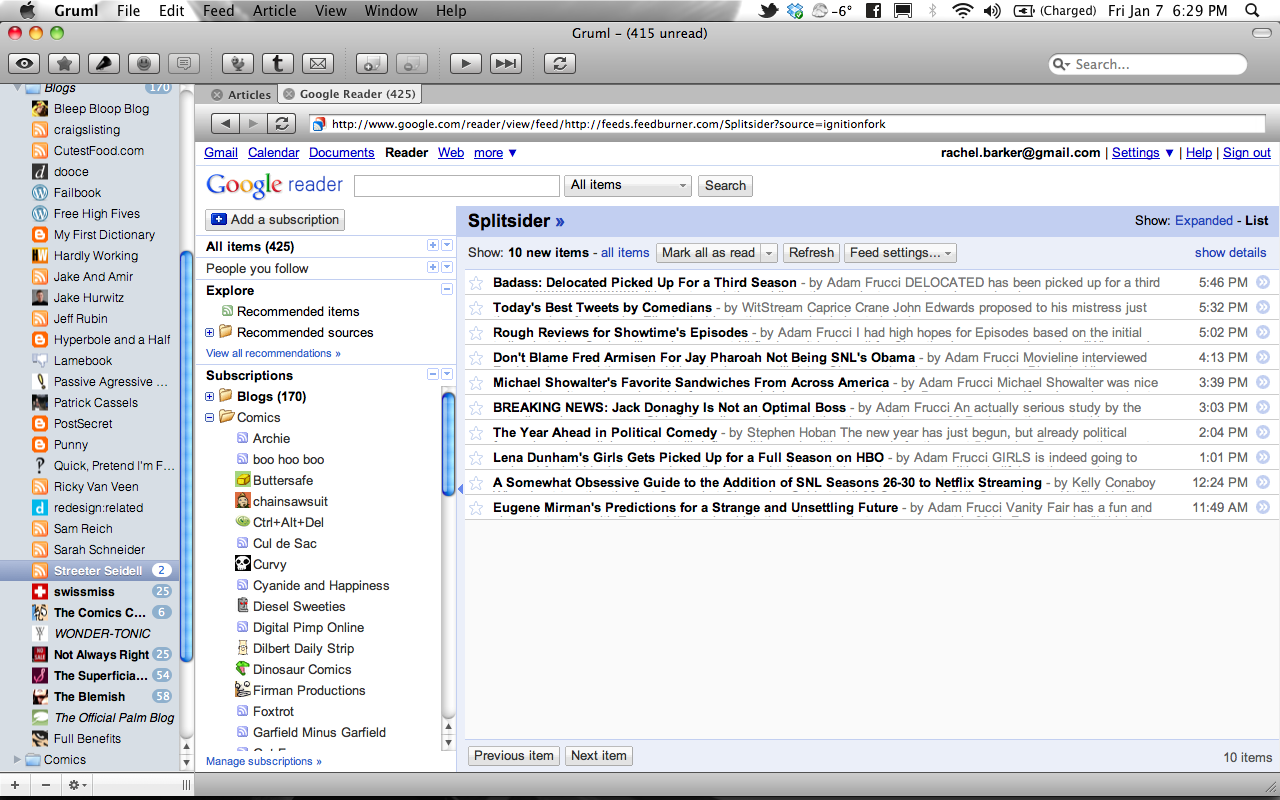Screen dimensions: 1280x800
Task: Open the Gmail link
Action: (221, 152)
